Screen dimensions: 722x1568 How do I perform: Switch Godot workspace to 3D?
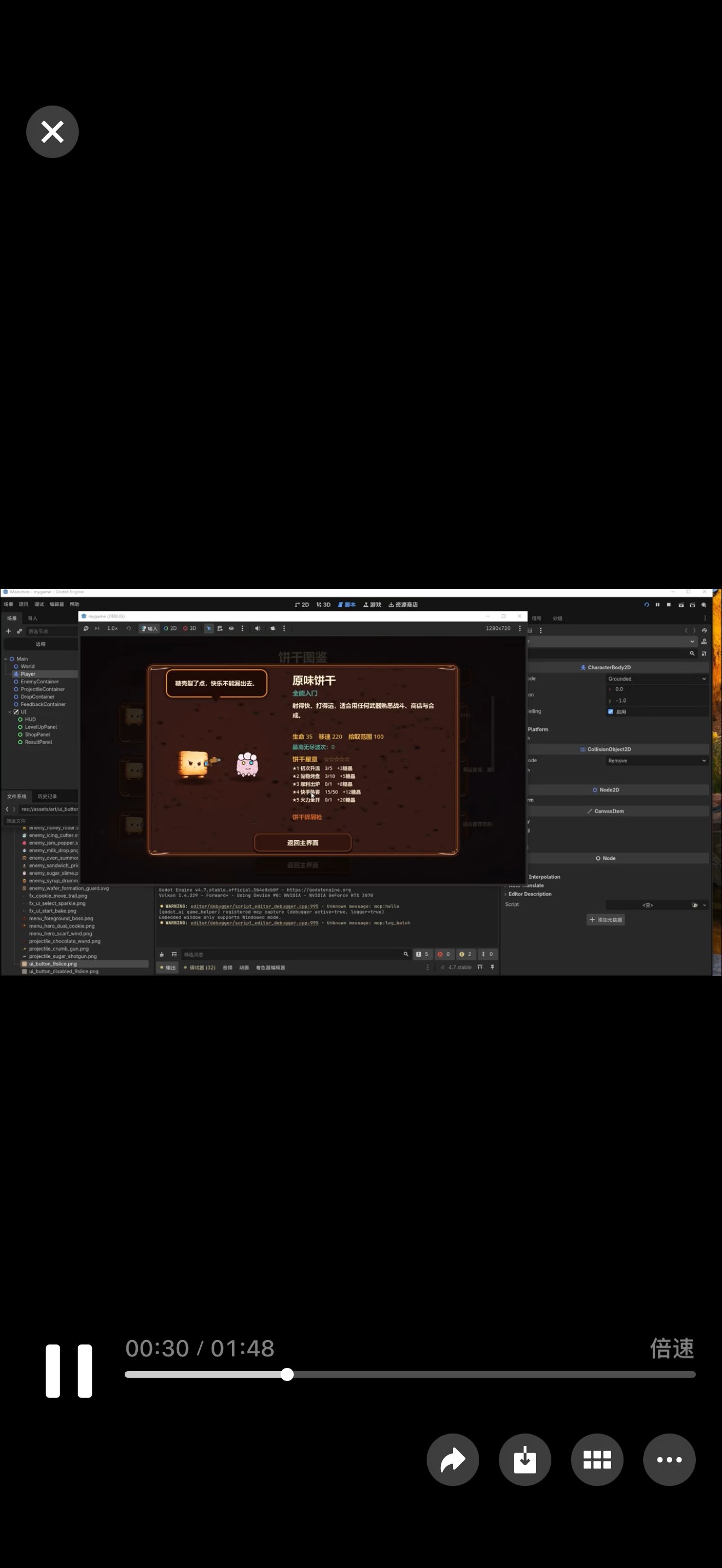pos(323,605)
